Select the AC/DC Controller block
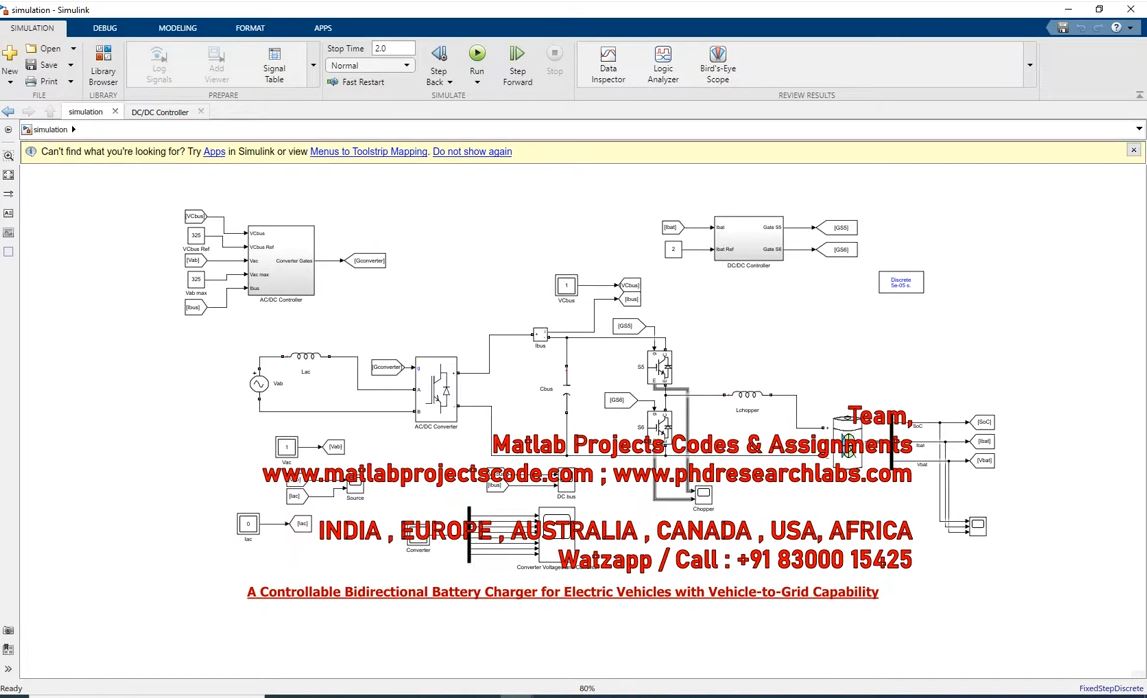The image size is (1147, 698). tap(281, 260)
